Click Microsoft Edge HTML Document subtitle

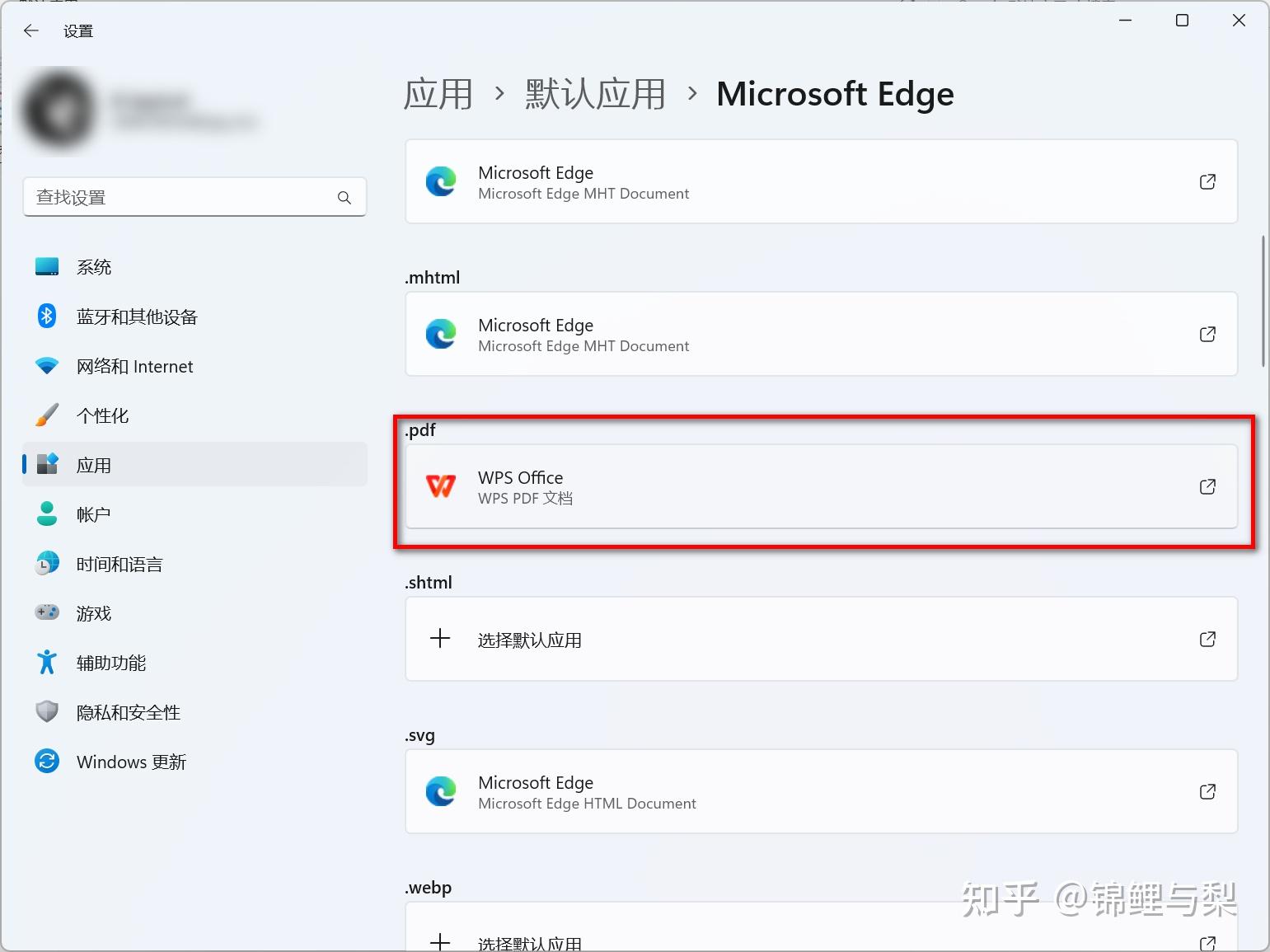(x=587, y=804)
